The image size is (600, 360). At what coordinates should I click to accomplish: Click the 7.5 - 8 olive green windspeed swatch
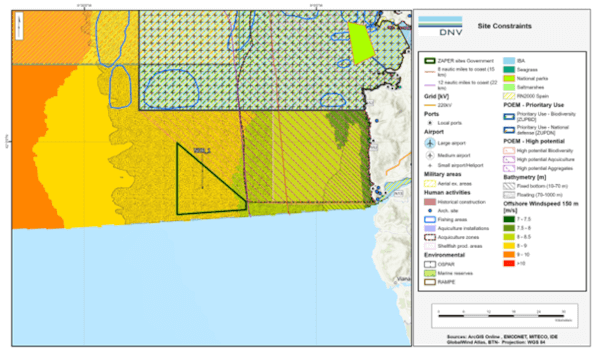[x=509, y=228]
